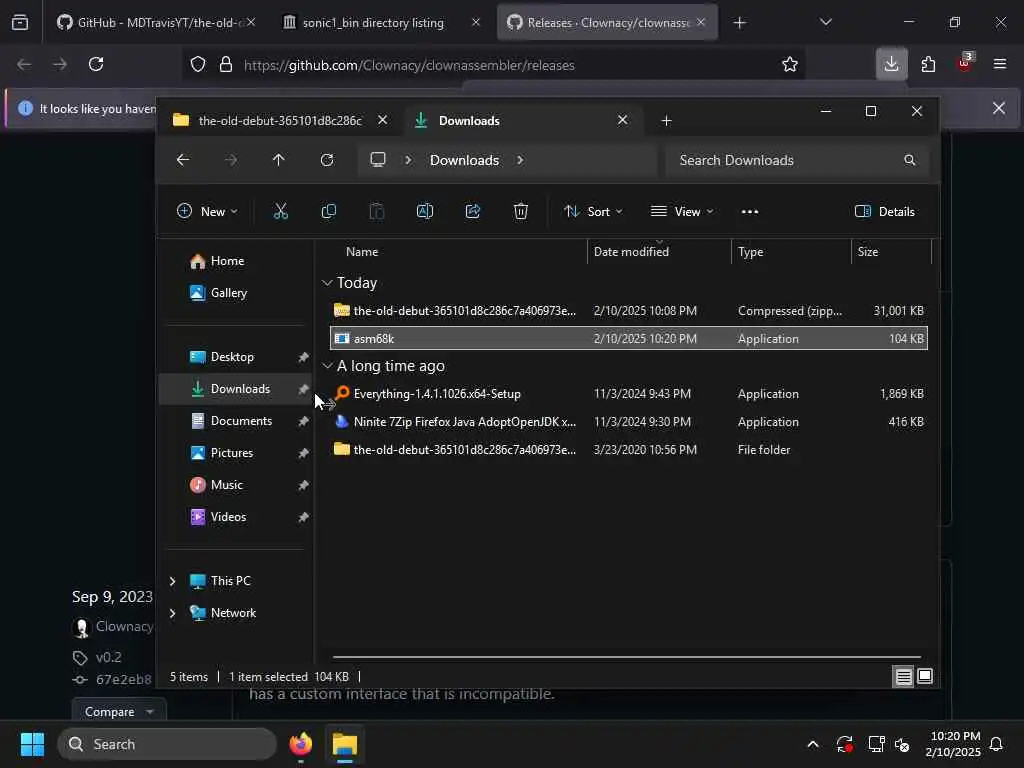Screen dimensions: 1024x768
Task: Open Firefox downloads panel button
Action: click(x=891, y=64)
